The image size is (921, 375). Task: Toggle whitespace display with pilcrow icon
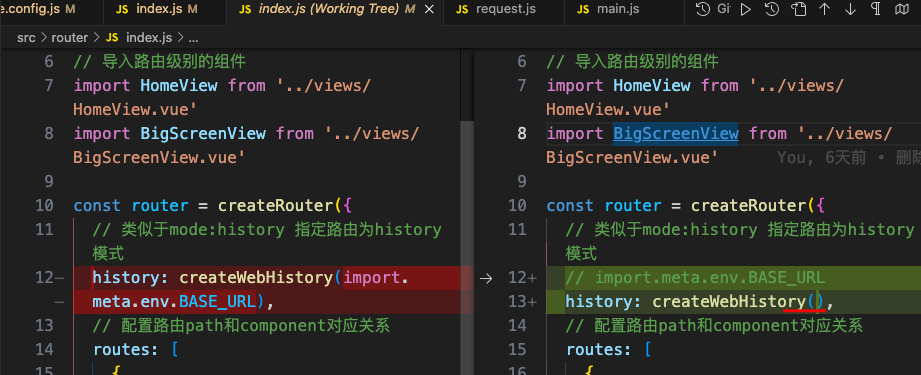876,9
